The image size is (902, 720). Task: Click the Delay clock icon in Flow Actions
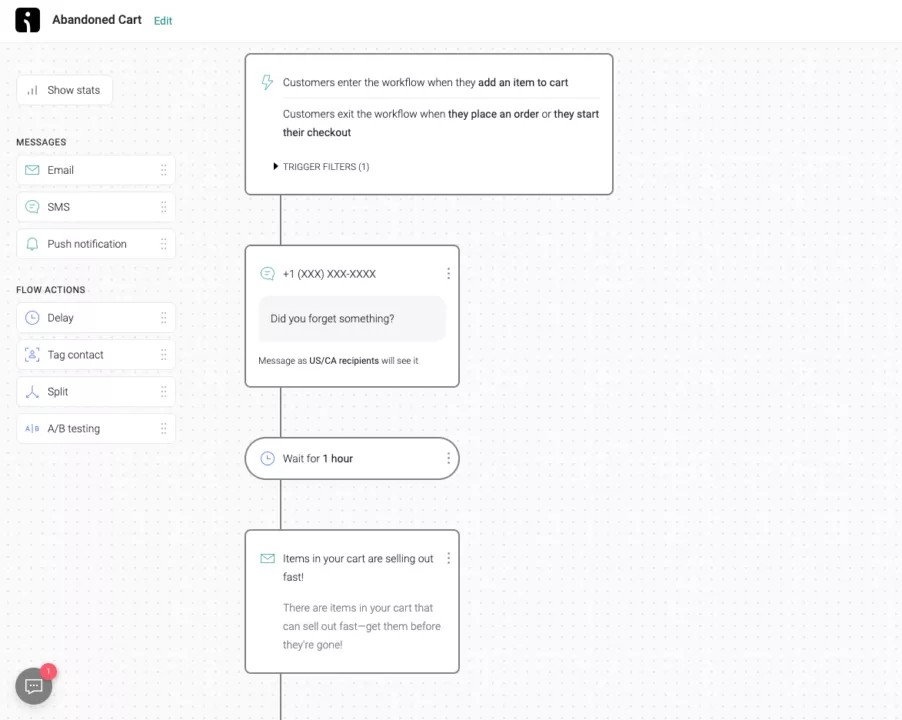coord(32,318)
